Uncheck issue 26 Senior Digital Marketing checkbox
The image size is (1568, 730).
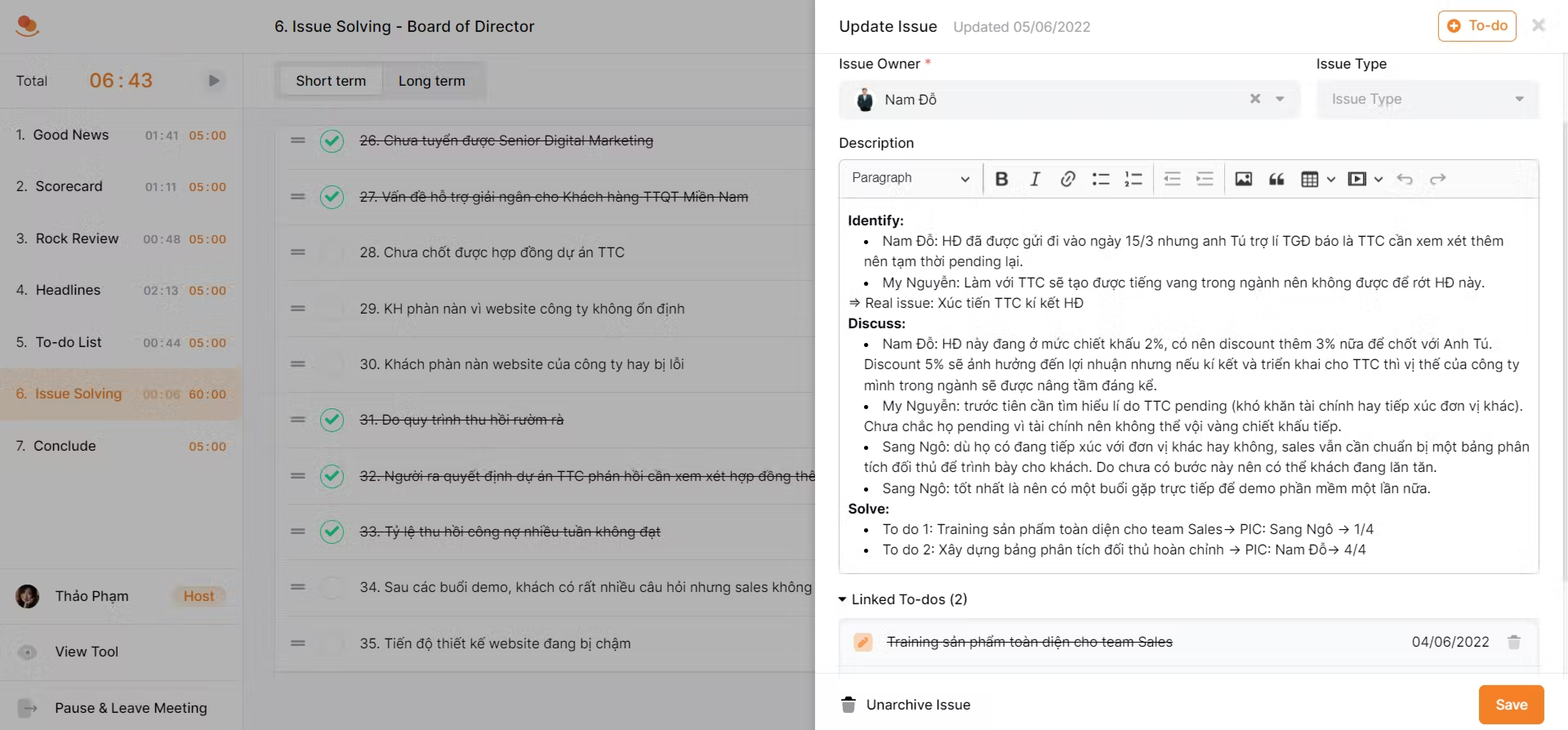click(x=332, y=140)
